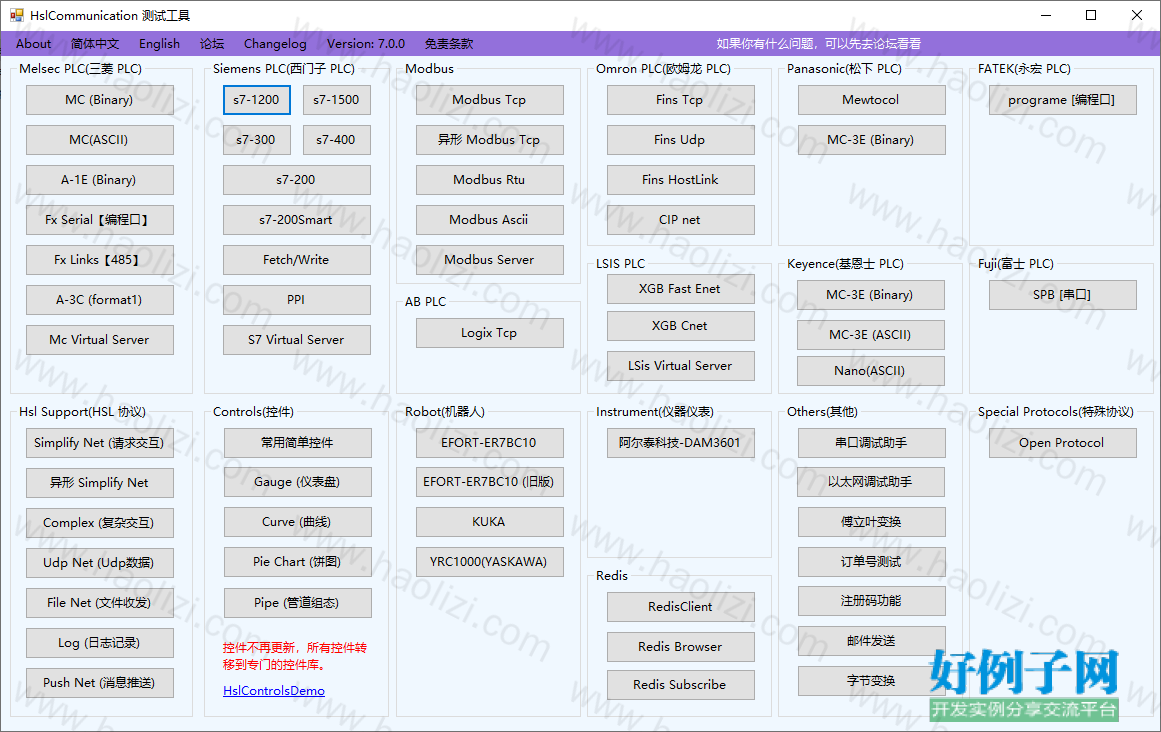
Task: Open the Redis Subscribe tool
Action: [680, 685]
